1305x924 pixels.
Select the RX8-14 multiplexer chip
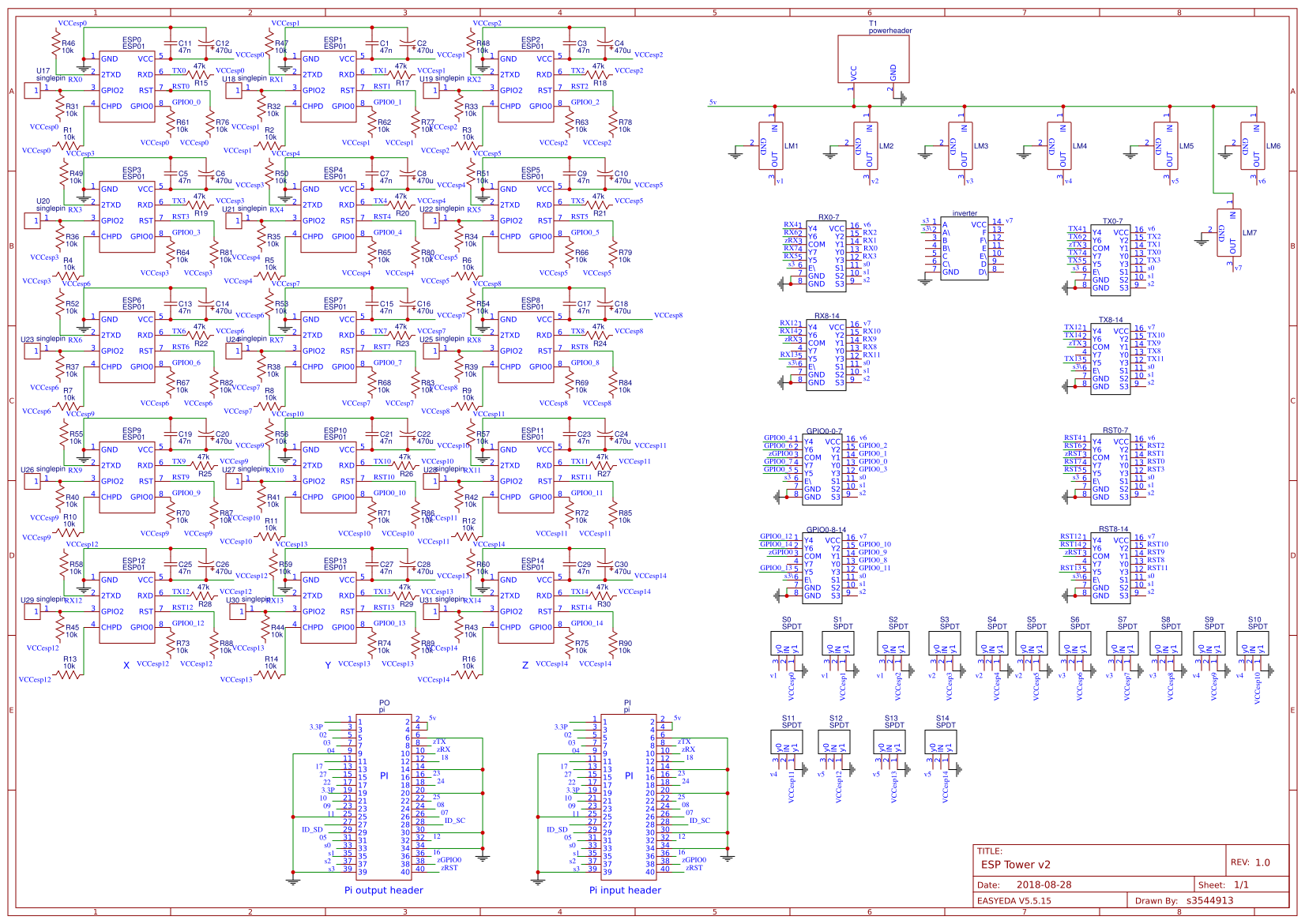pyautogui.click(x=826, y=355)
